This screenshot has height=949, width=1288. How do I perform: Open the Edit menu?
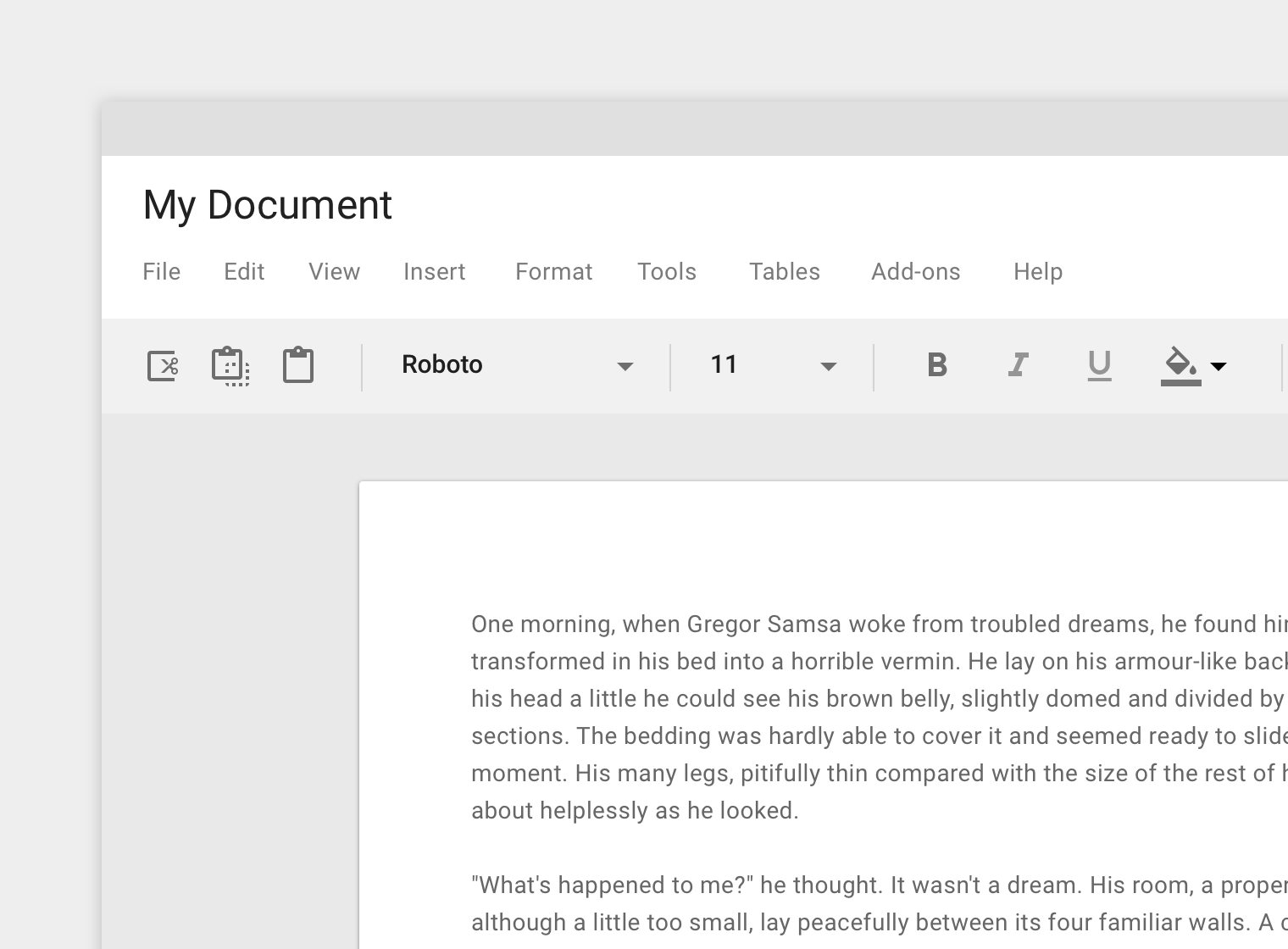pos(244,271)
